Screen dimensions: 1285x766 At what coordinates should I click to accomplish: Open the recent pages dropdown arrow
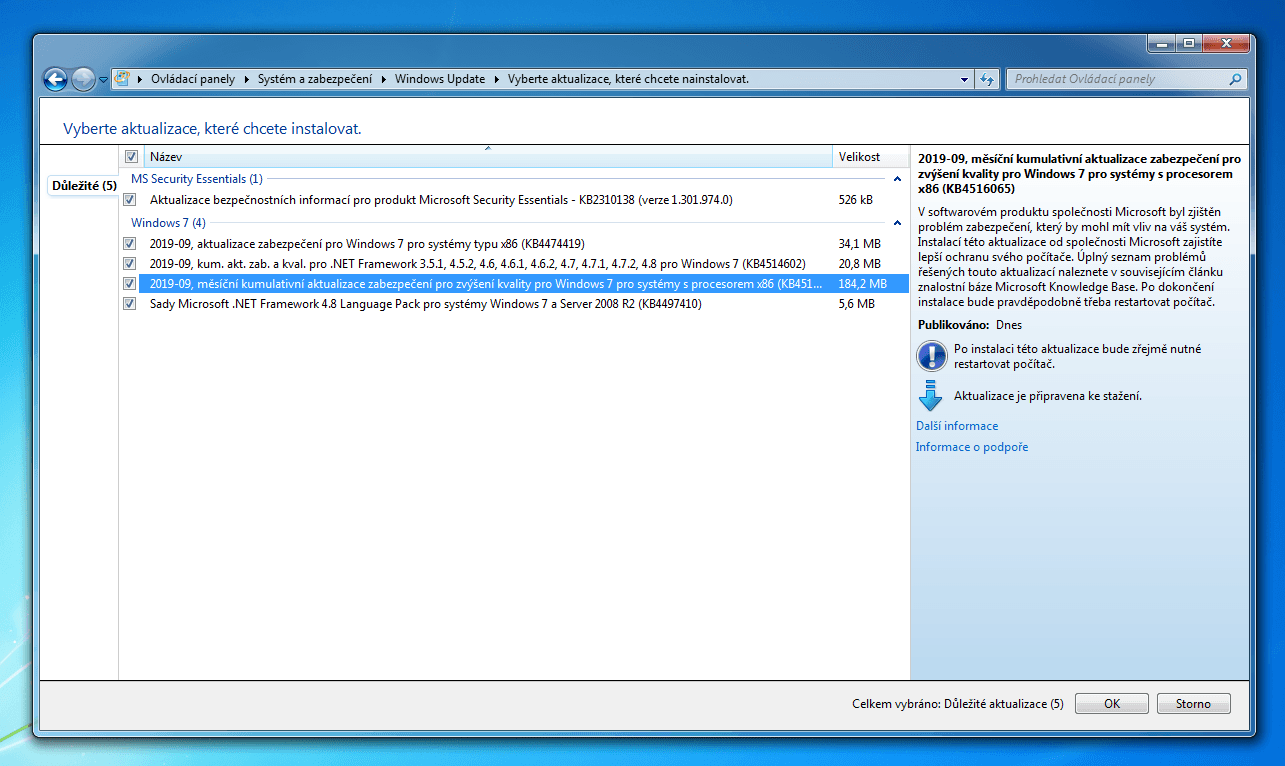click(102, 80)
